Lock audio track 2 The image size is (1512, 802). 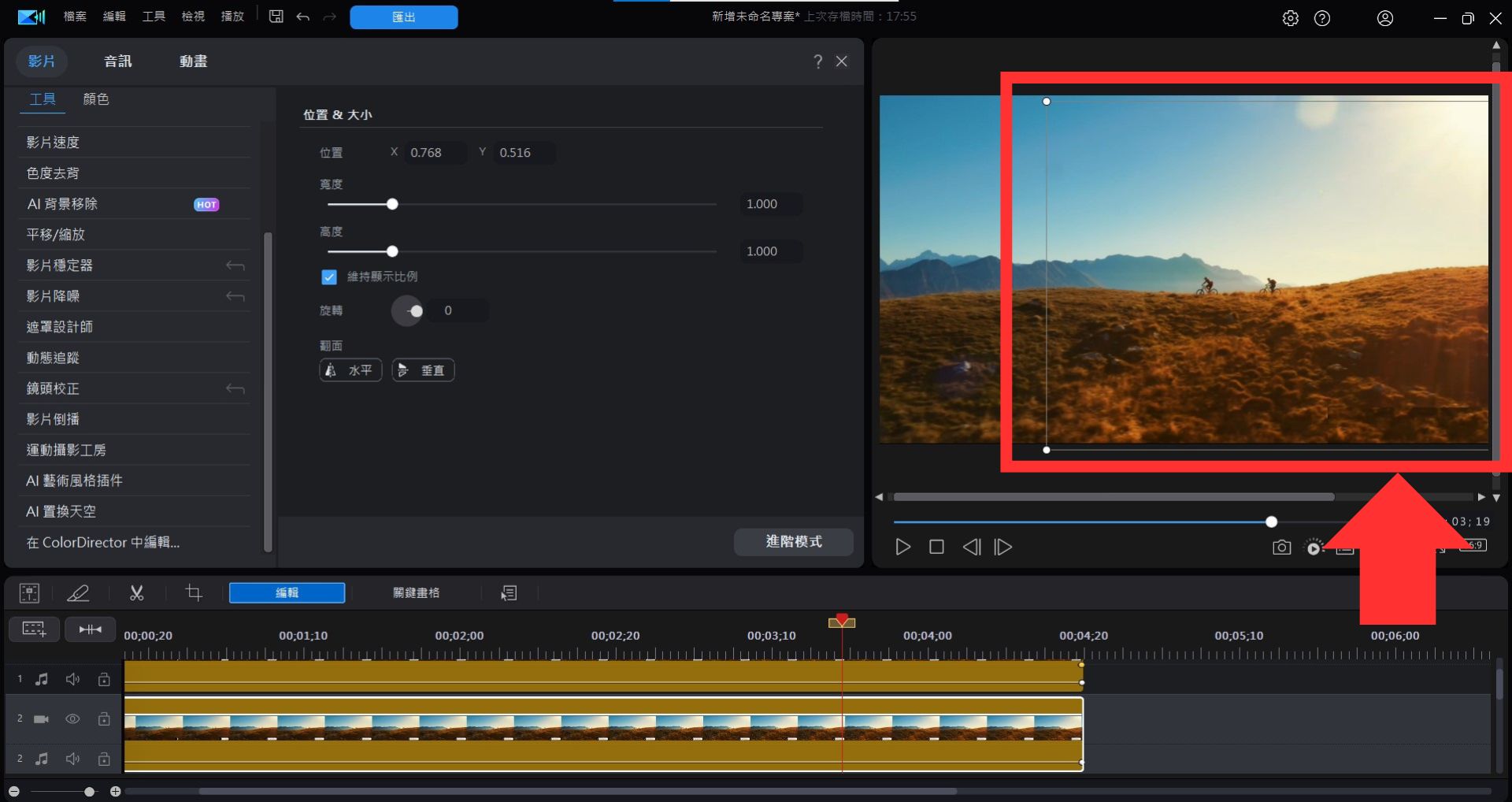(104, 759)
